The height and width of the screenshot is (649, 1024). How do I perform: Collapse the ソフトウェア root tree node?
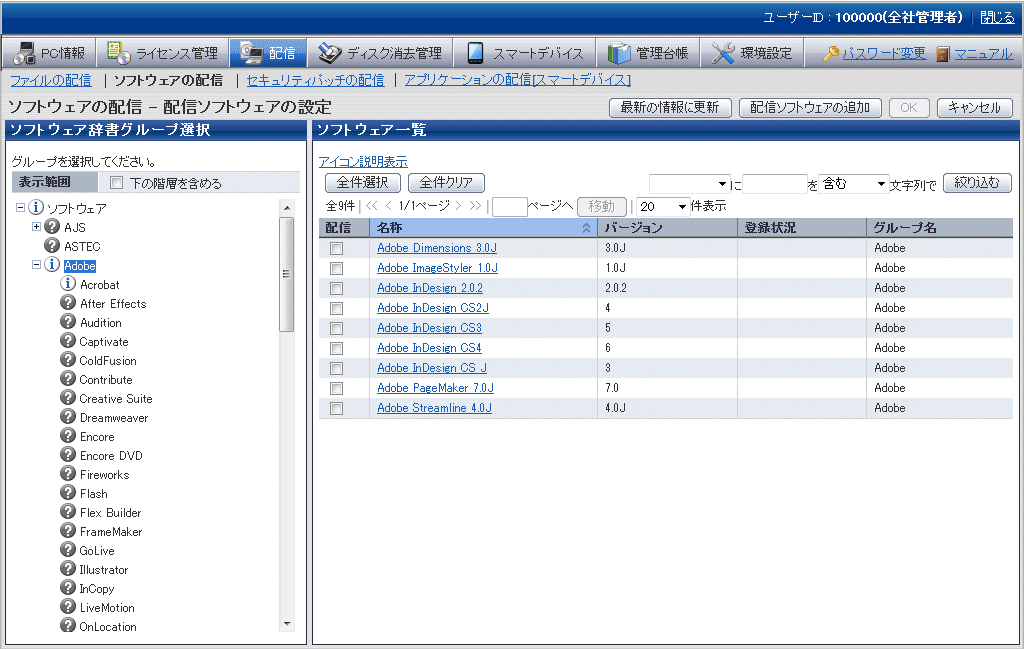click(20, 208)
